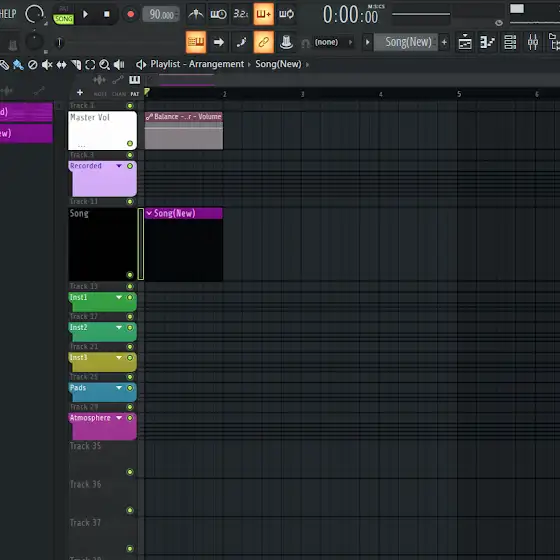Switch playback mode with the SONG button

(x=64, y=19)
